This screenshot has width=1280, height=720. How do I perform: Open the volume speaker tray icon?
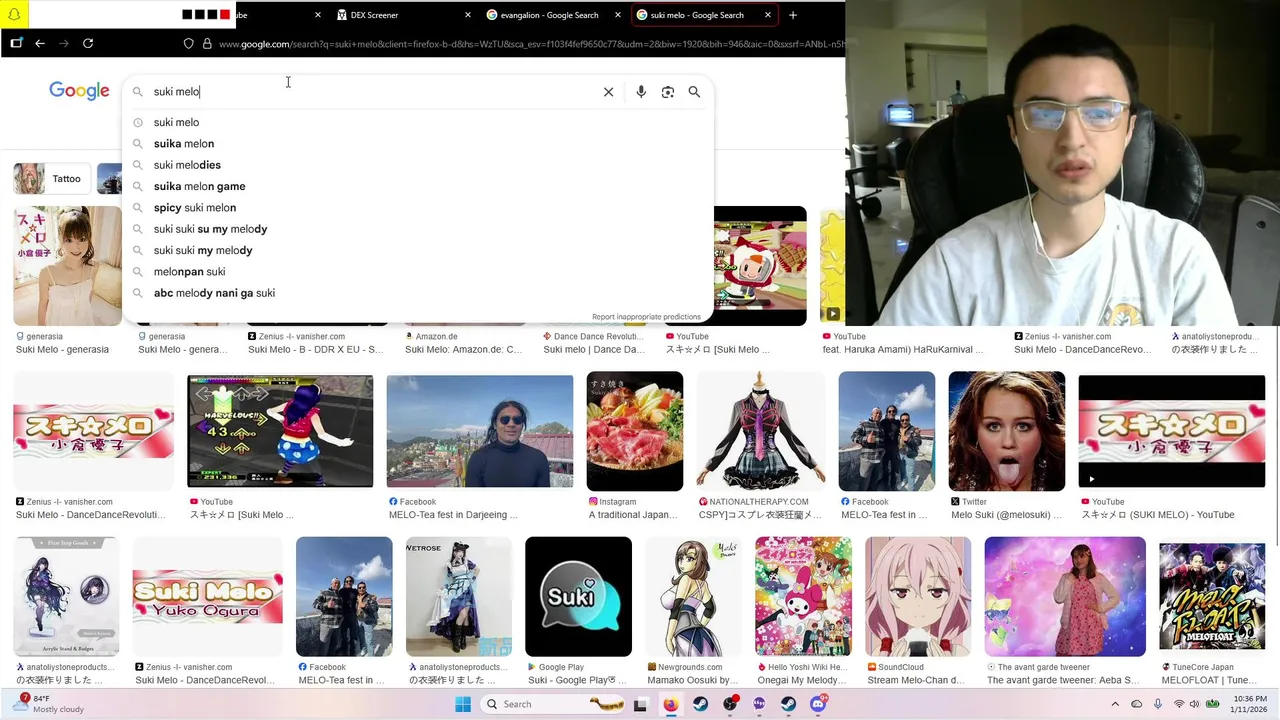(x=1194, y=704)
